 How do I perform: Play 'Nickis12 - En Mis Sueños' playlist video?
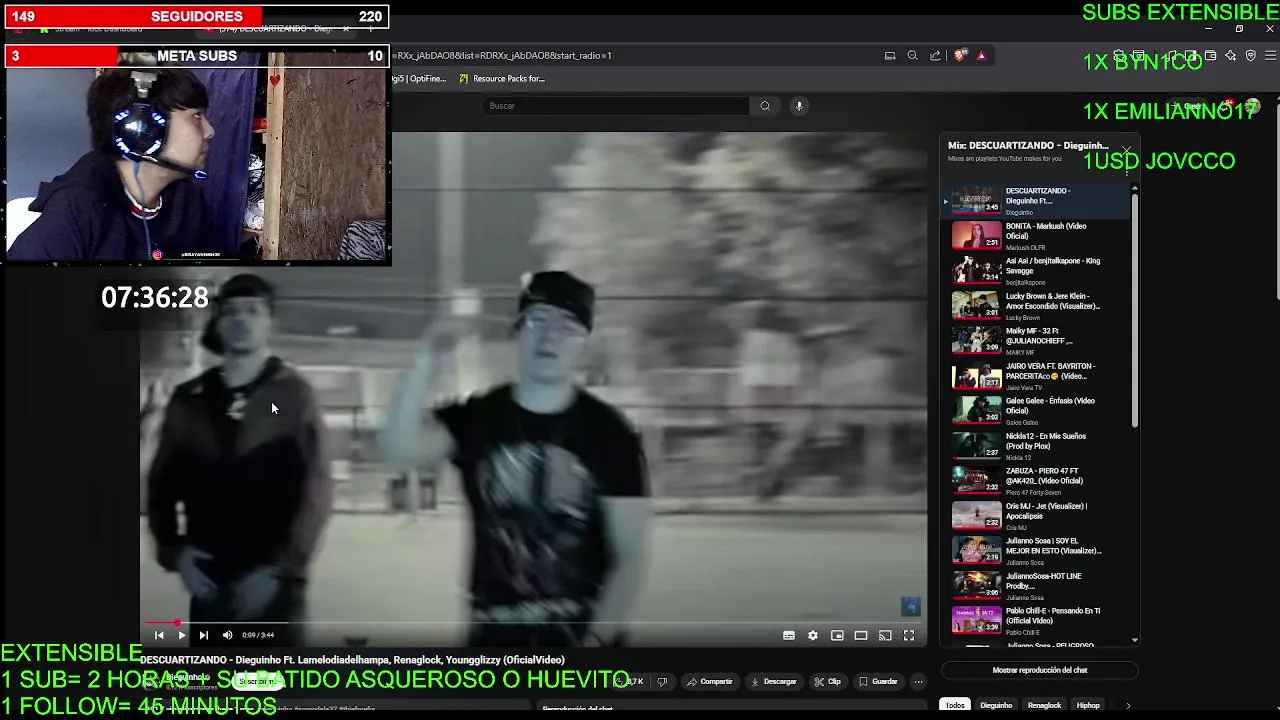pos(1038,446)
